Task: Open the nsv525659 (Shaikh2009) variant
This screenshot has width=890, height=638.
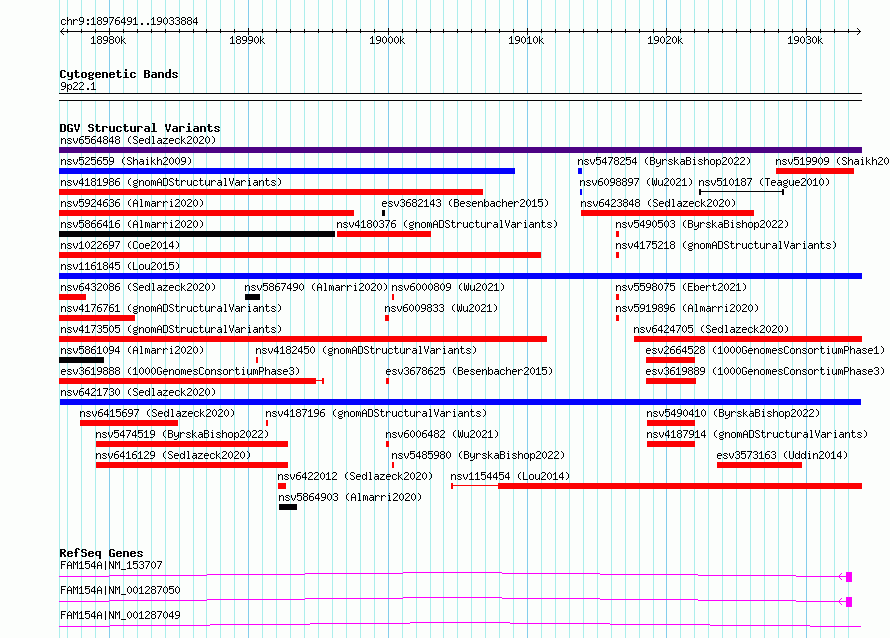Action: tap(126, 161)
